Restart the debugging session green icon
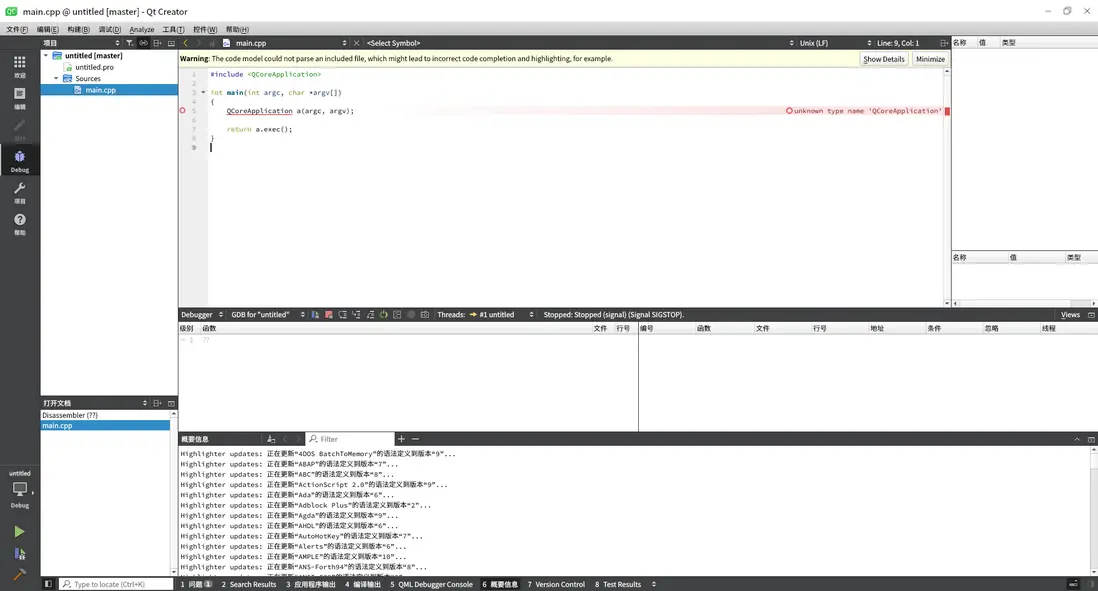 (384, 314)
